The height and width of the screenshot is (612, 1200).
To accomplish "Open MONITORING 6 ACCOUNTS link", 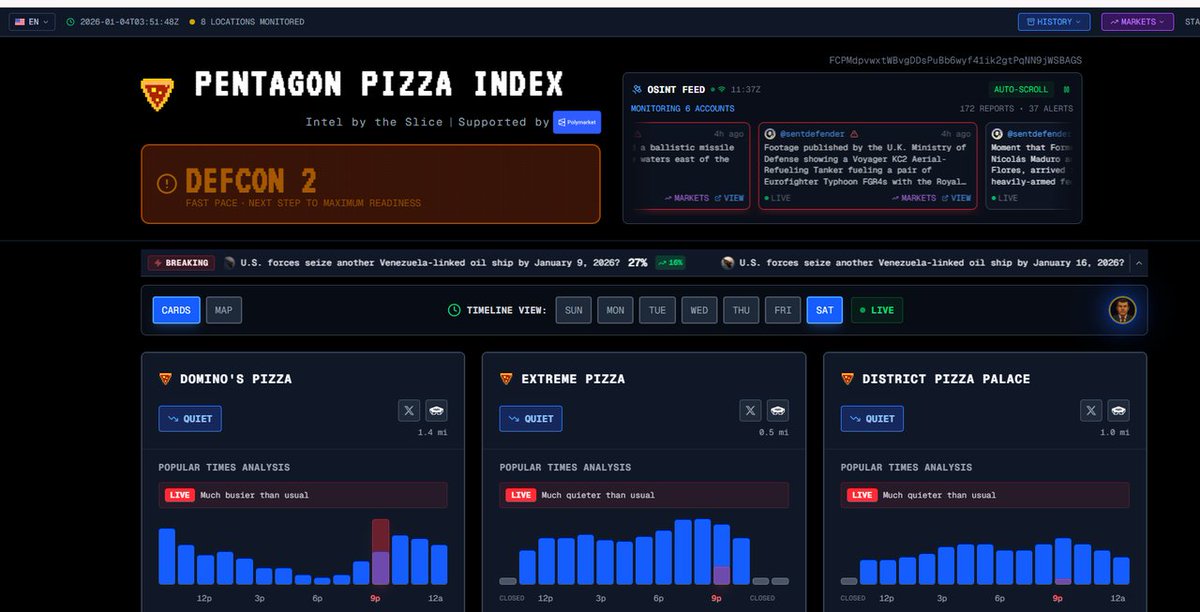I will tap(682, 108).
